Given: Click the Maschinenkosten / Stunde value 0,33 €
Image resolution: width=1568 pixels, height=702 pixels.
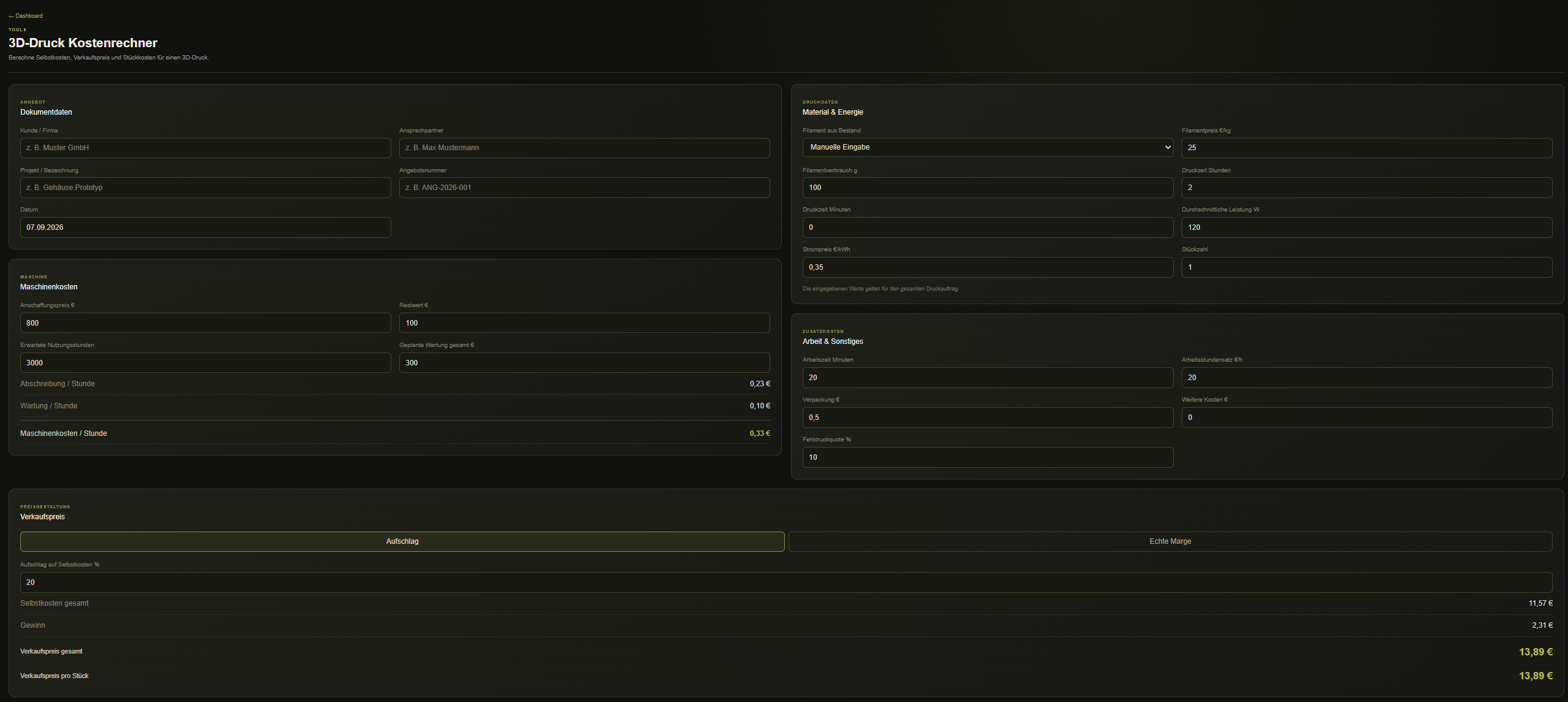Looking at the screenshot, I should [760, 433].
